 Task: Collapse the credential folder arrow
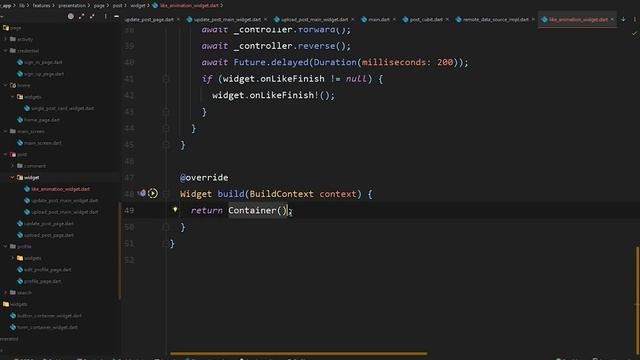point(6,51)
